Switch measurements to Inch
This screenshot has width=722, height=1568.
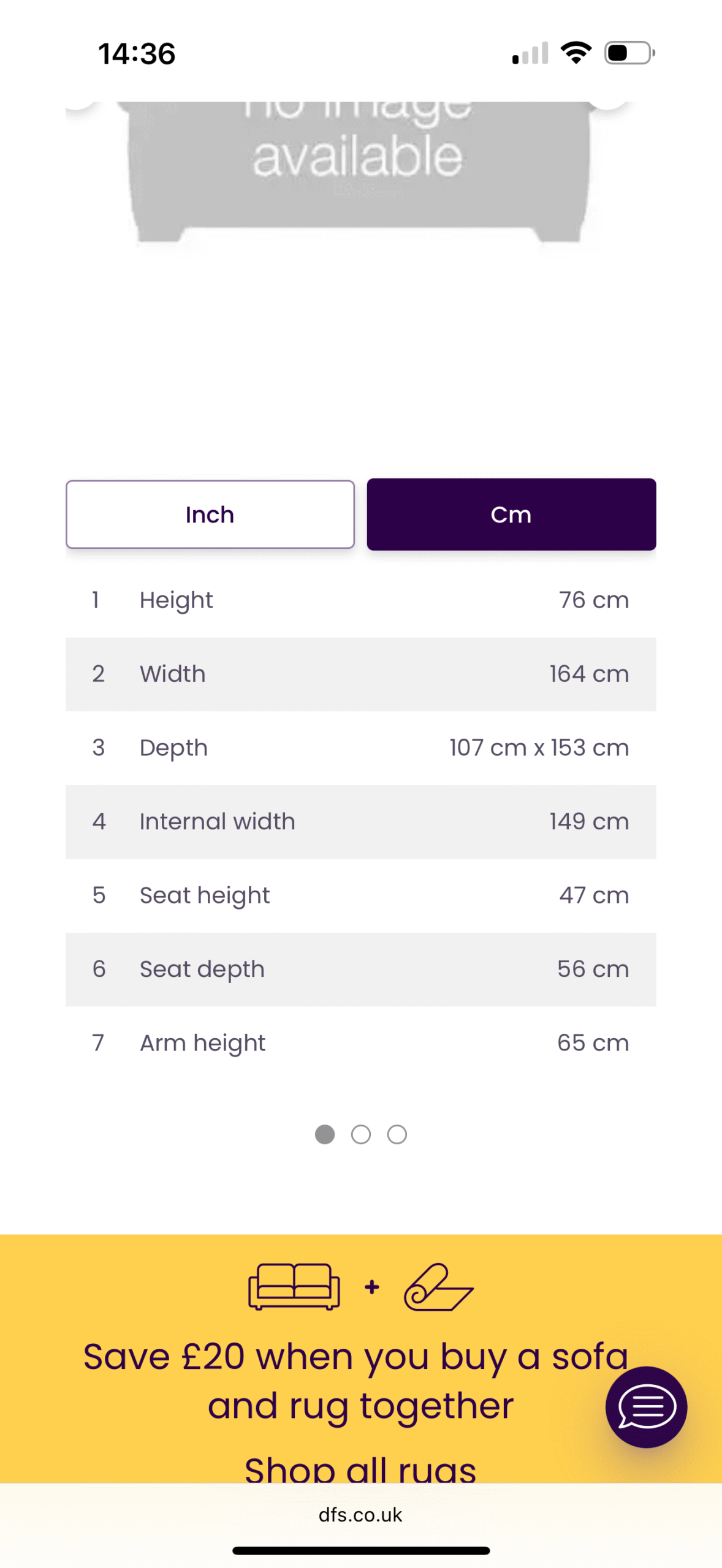210,514
